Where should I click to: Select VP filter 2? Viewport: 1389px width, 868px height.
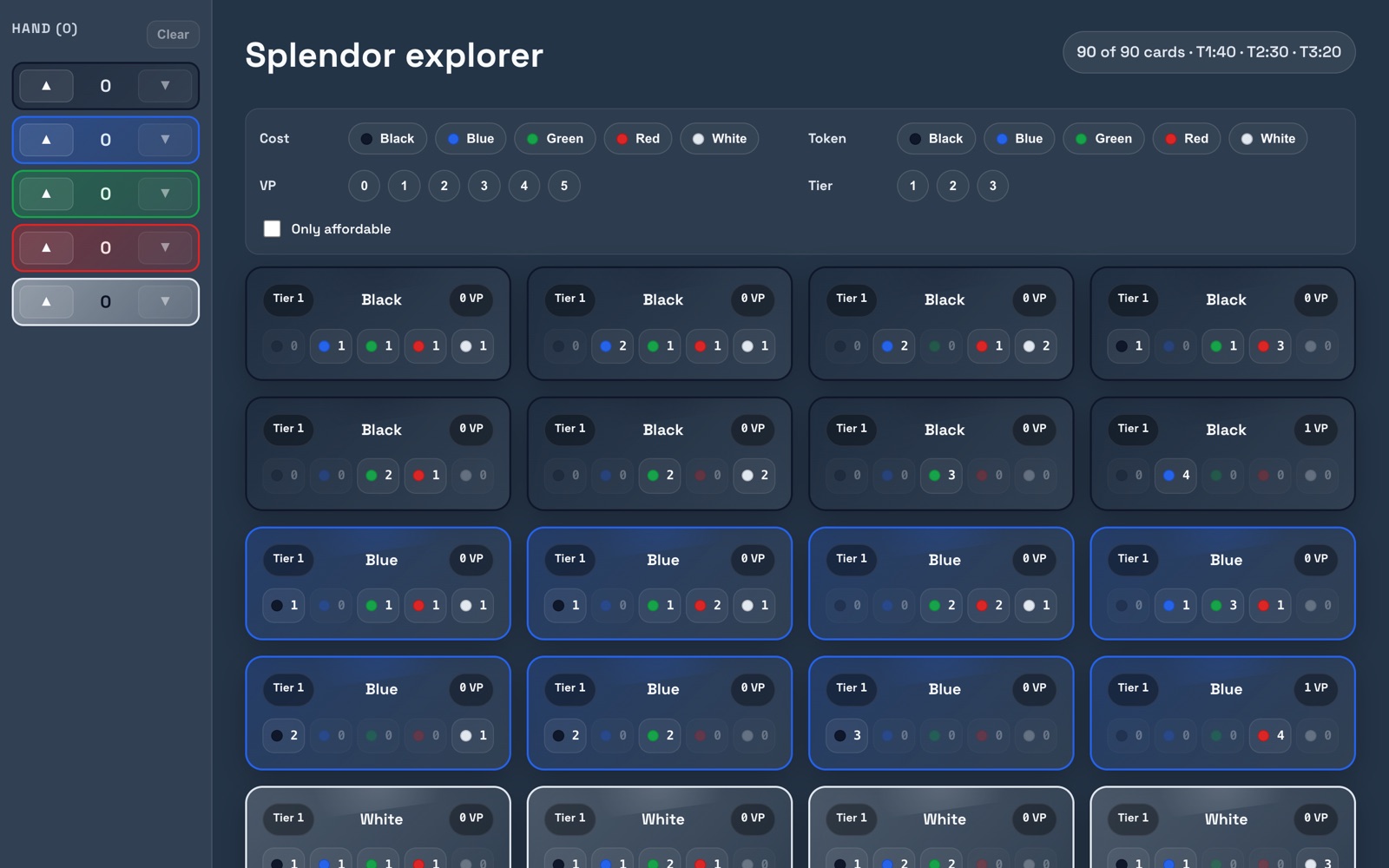click(444, 186)
